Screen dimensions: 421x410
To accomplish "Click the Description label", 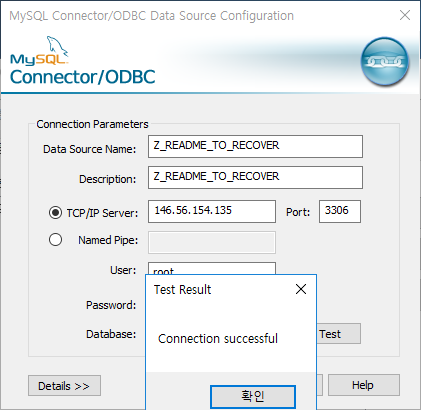I will click(x=107, y=179).
